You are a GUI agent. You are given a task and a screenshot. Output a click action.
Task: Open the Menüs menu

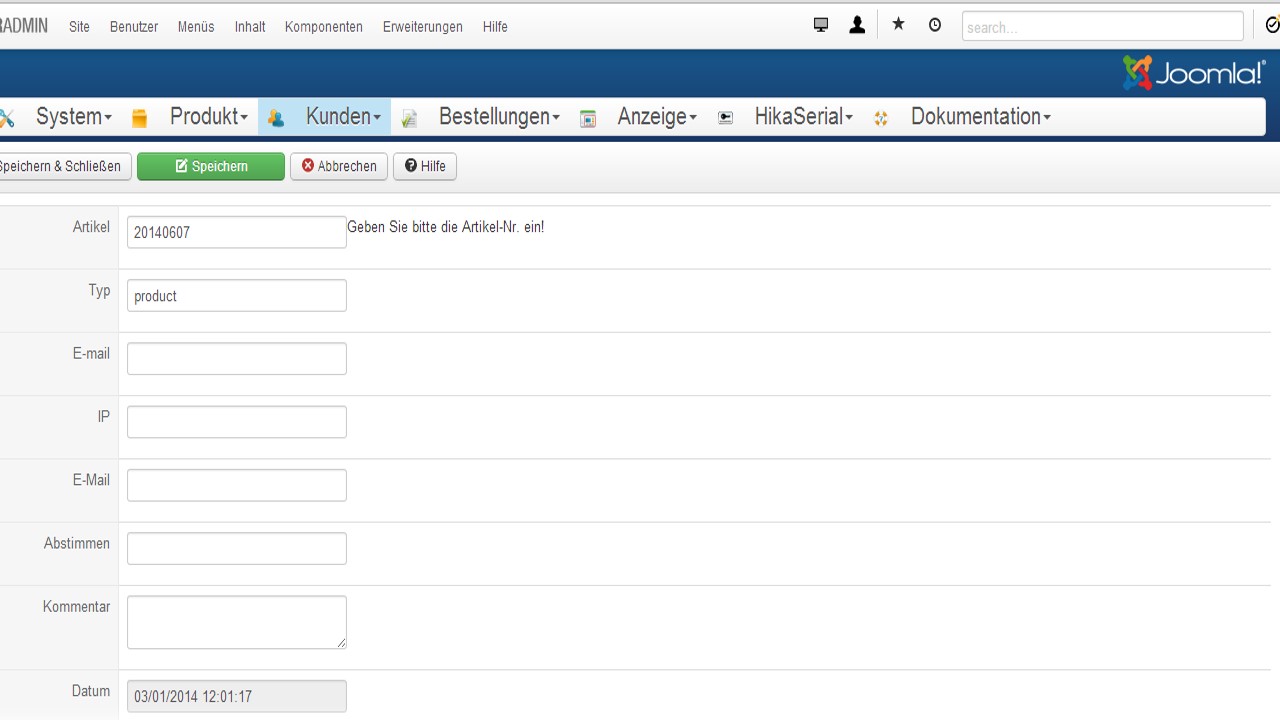[196, 27]
